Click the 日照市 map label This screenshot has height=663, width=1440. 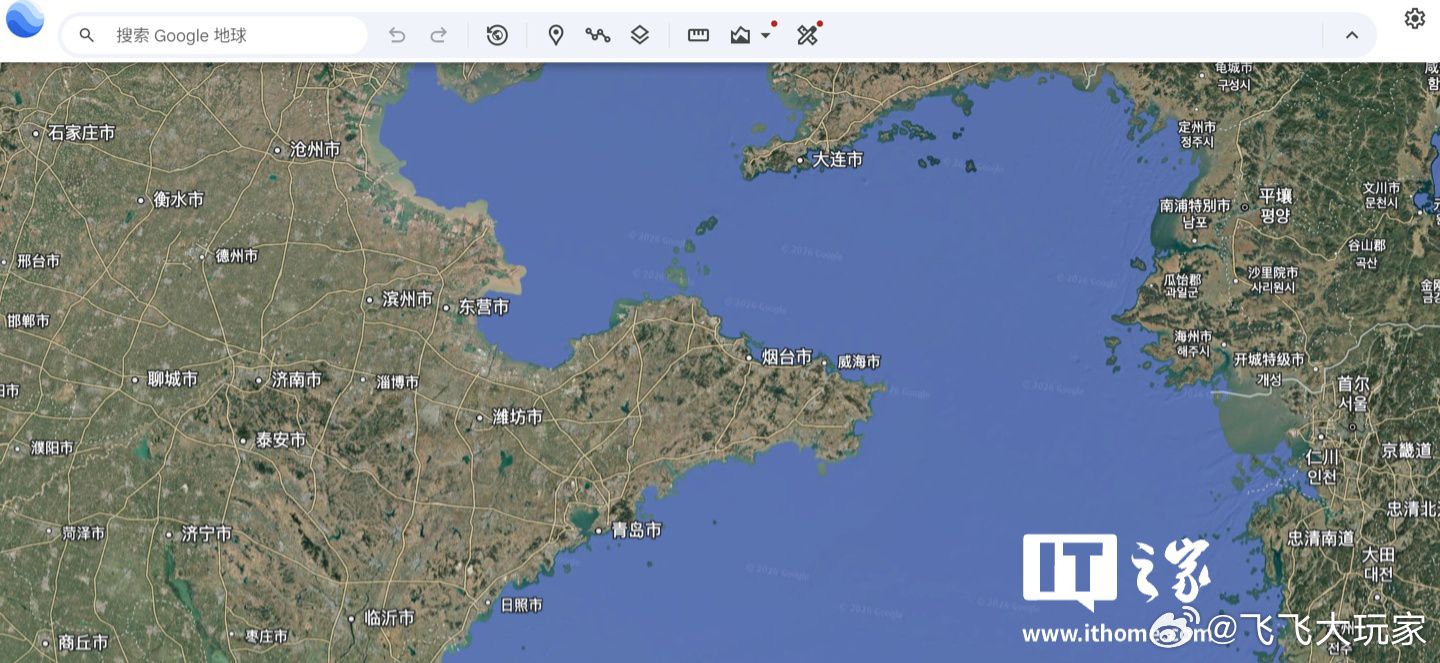(521, 605)
